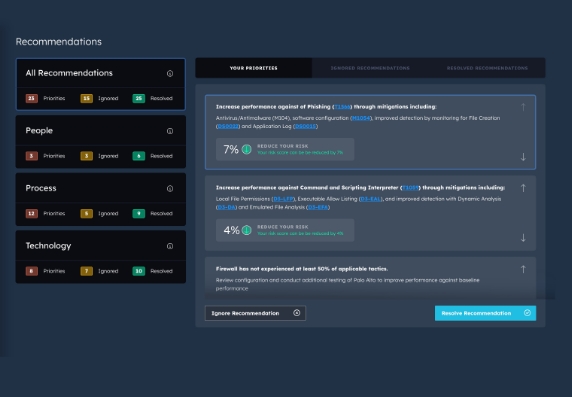This screenshot has height=397, width=572.
Task: Click the red Priorities badge on Technology card
Action: click(32, 271)
